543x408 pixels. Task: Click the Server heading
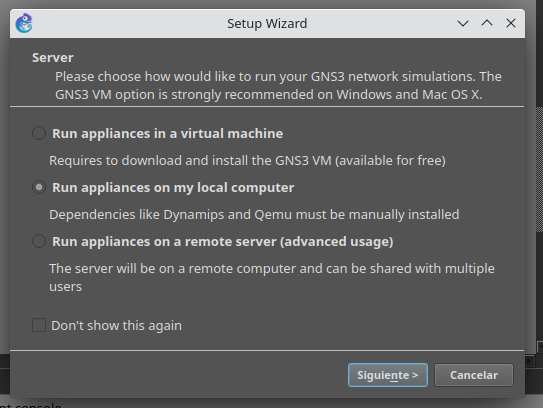(x=53, y=57)
